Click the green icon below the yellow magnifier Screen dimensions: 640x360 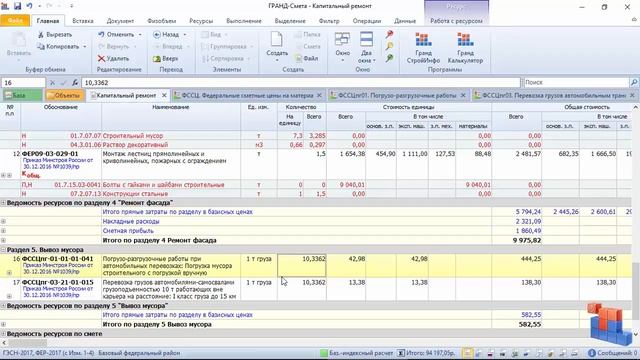[389, 58]
